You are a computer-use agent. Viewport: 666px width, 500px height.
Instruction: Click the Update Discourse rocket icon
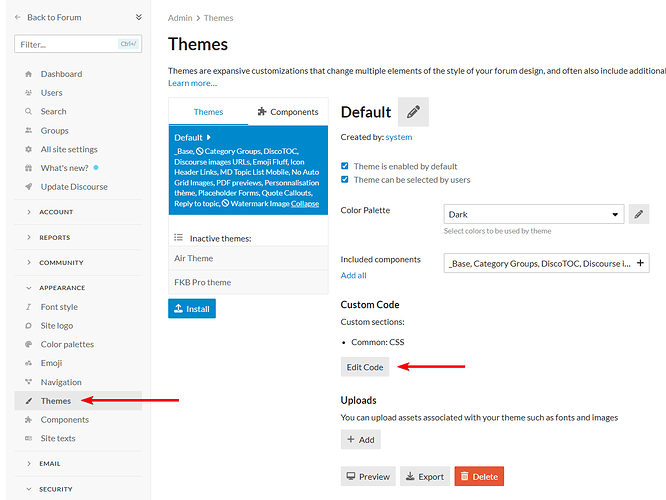[28, 186]
